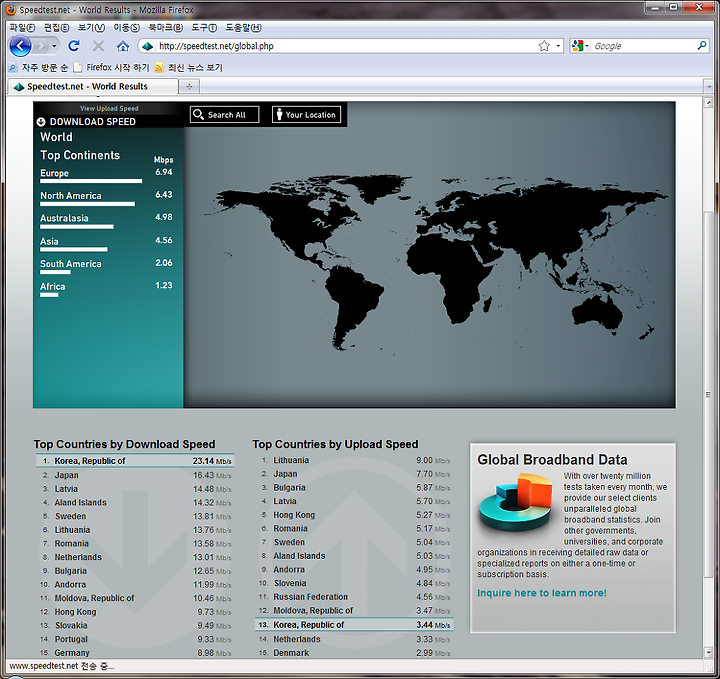Click the download arrow icon beside DOWNLOAD SPEED
Image resolution: width=720 pixels, height=679 pixels.
point(41,122)
